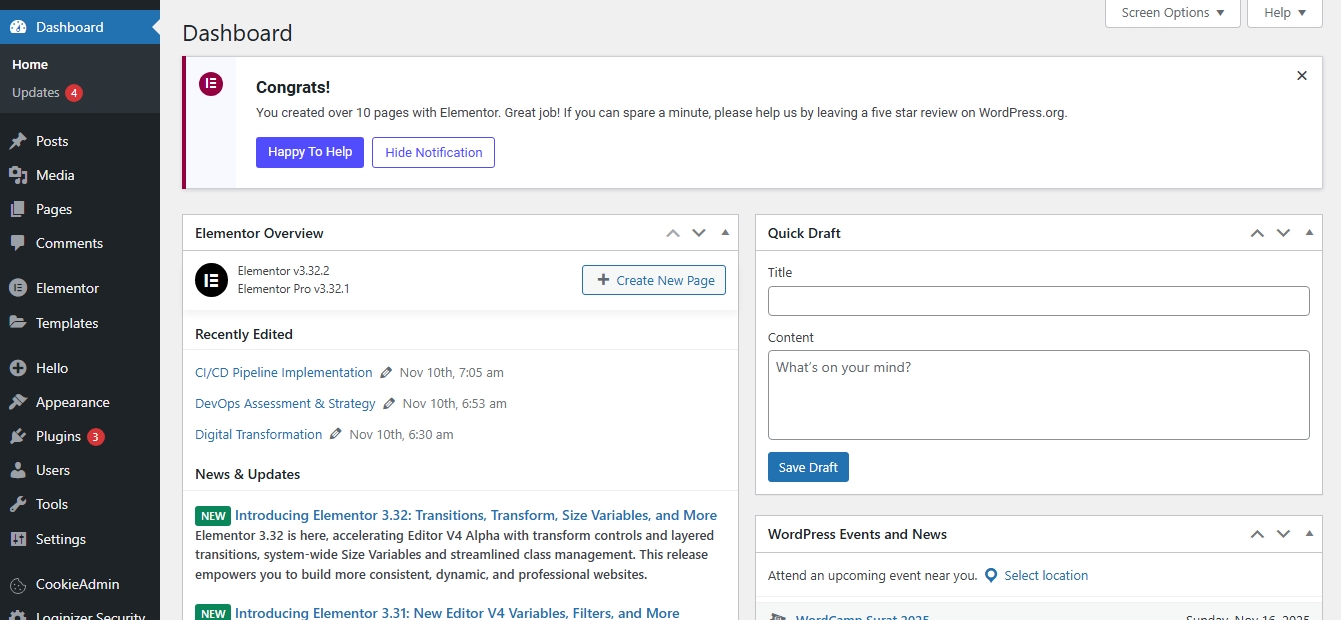Click the Posts pushpin icon in sidebar

tap(18, 141)
